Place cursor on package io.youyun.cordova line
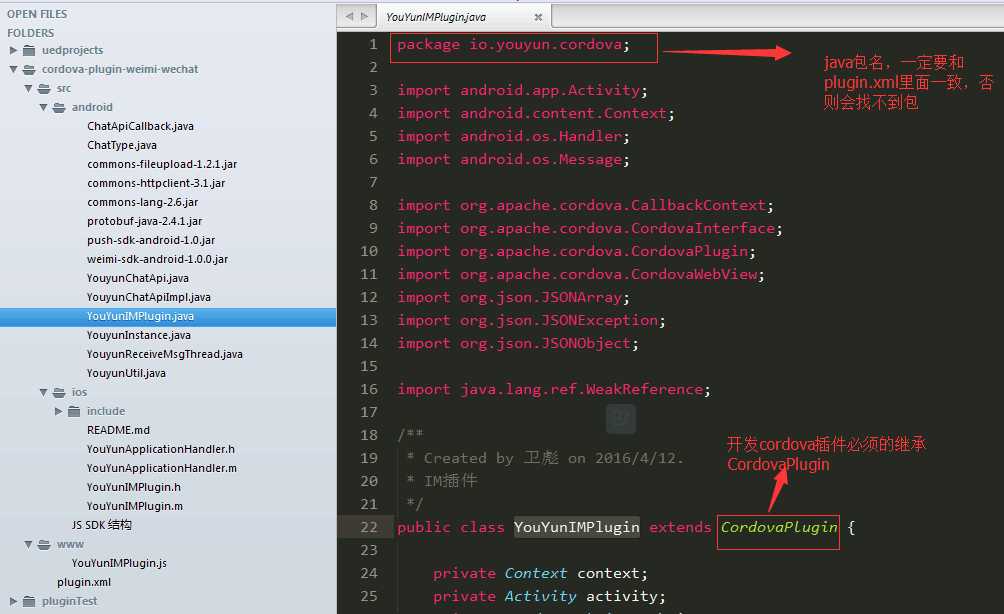The height and width of the screenshot is (614, 1004). (514, 45)
